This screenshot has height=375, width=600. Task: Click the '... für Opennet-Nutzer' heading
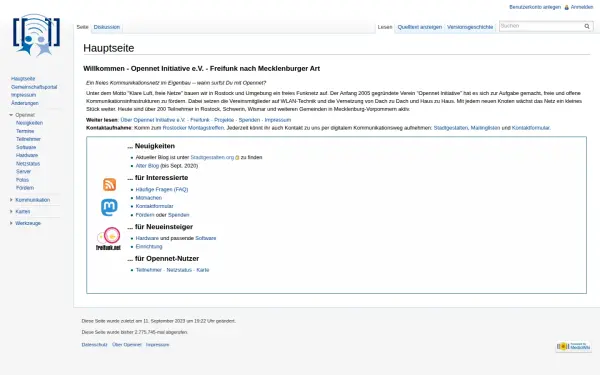[x=163, y=259]
